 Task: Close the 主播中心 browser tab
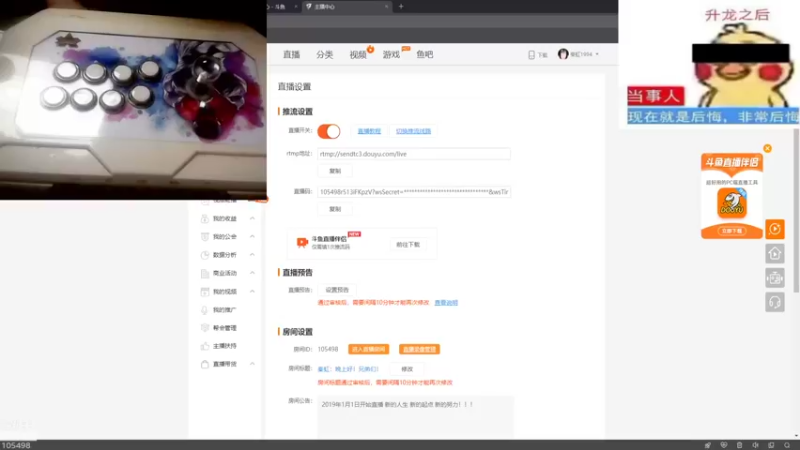click(x=386, y=7)
